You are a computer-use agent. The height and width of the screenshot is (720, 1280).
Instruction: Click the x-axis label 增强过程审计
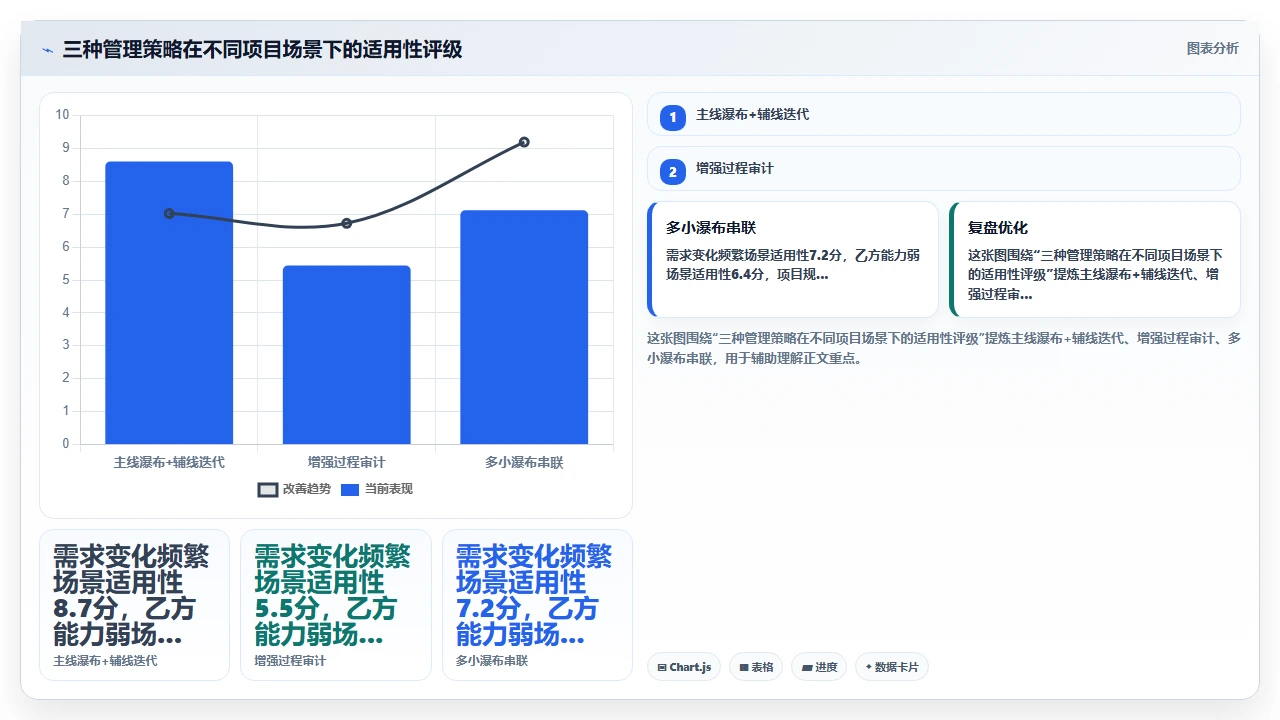(346, 462)
